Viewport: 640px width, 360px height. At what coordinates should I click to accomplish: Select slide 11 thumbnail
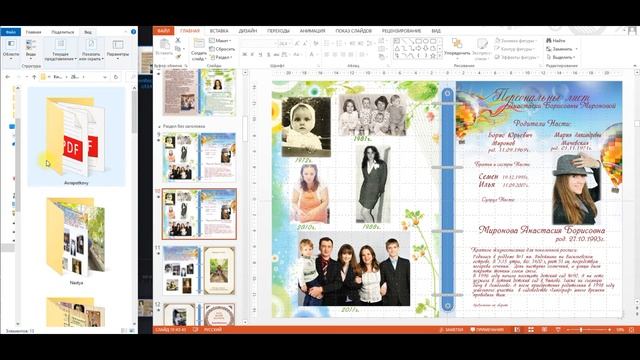coord(199,270)
